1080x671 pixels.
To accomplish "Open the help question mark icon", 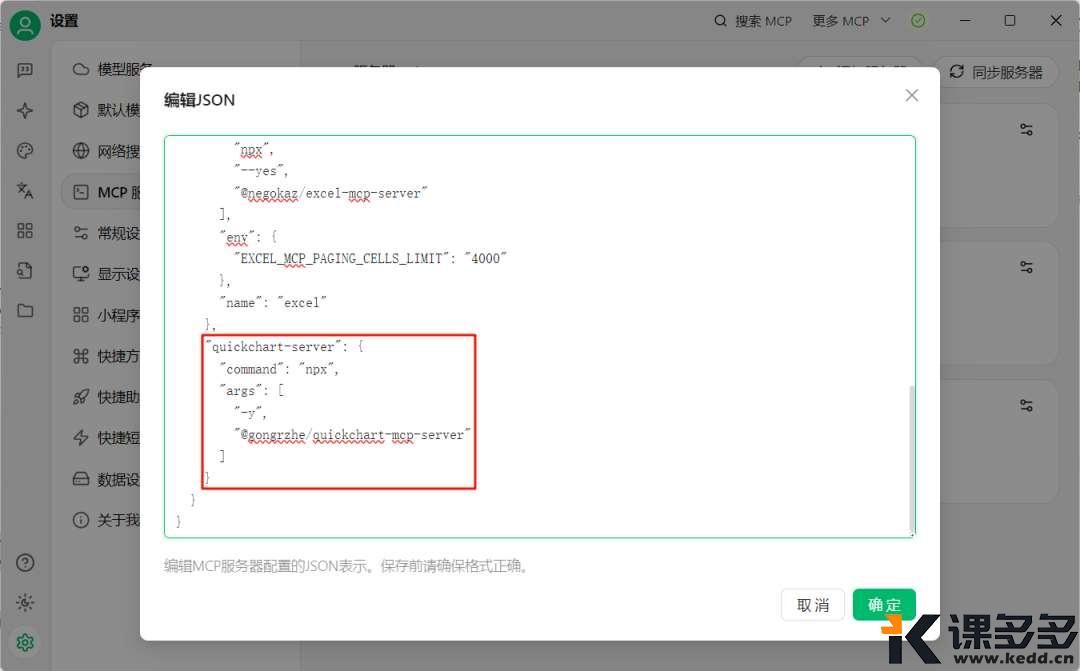I will pos(25,563).
